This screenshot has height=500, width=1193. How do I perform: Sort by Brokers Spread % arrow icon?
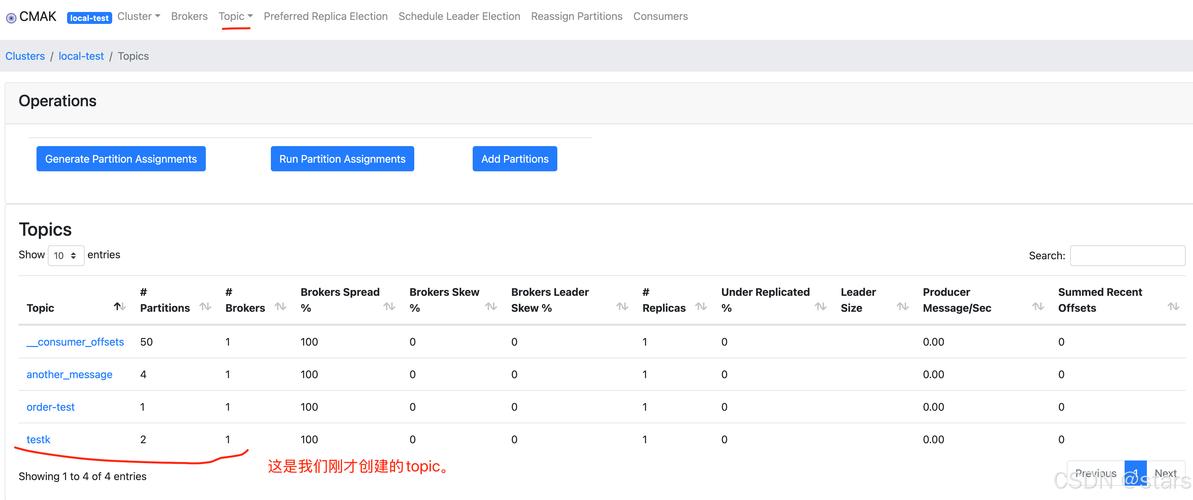[x=389, y=307]
